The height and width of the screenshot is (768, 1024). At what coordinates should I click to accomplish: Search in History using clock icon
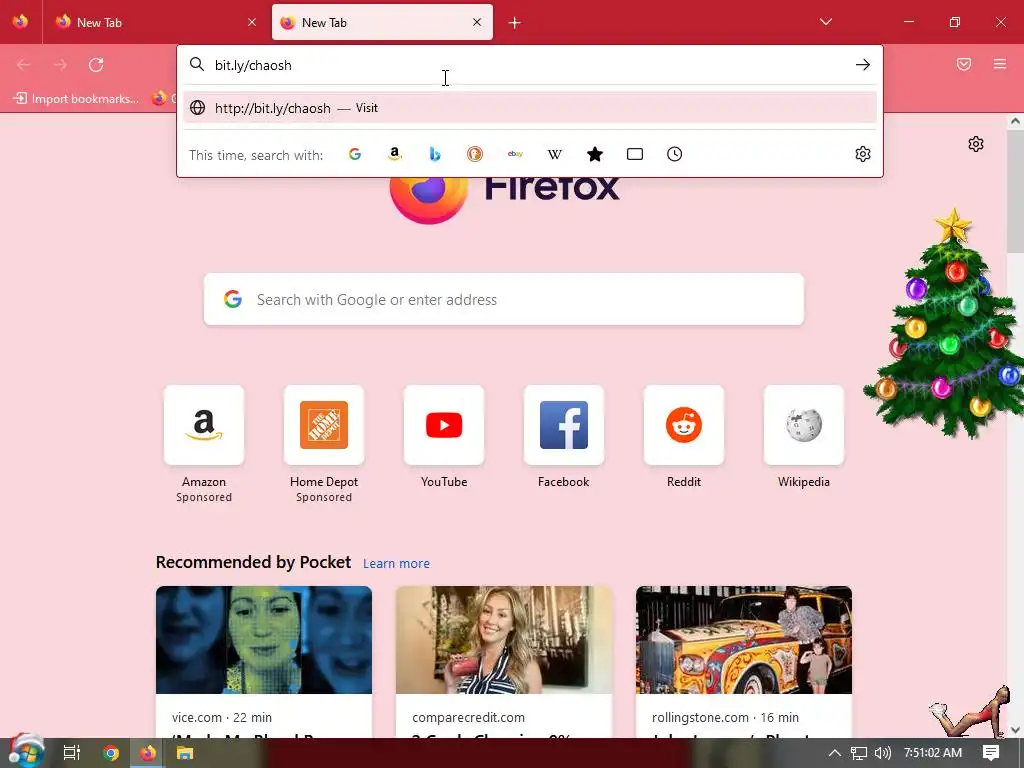click(x=675, y=154)
